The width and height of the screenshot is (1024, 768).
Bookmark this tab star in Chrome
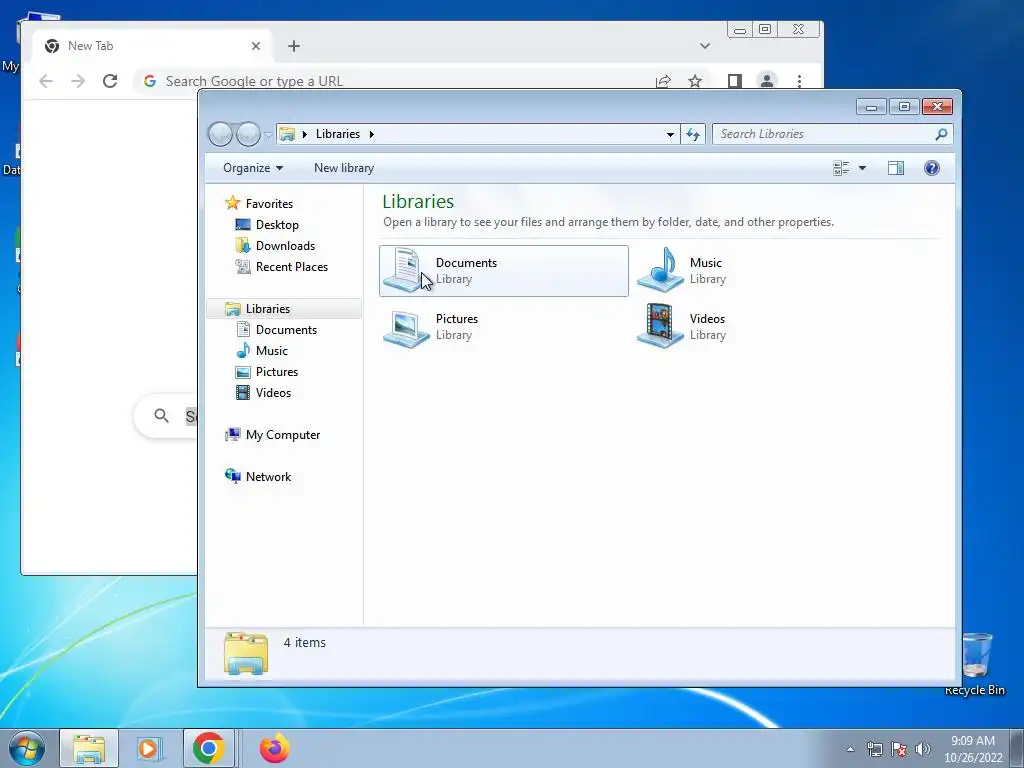pos(695,81)
